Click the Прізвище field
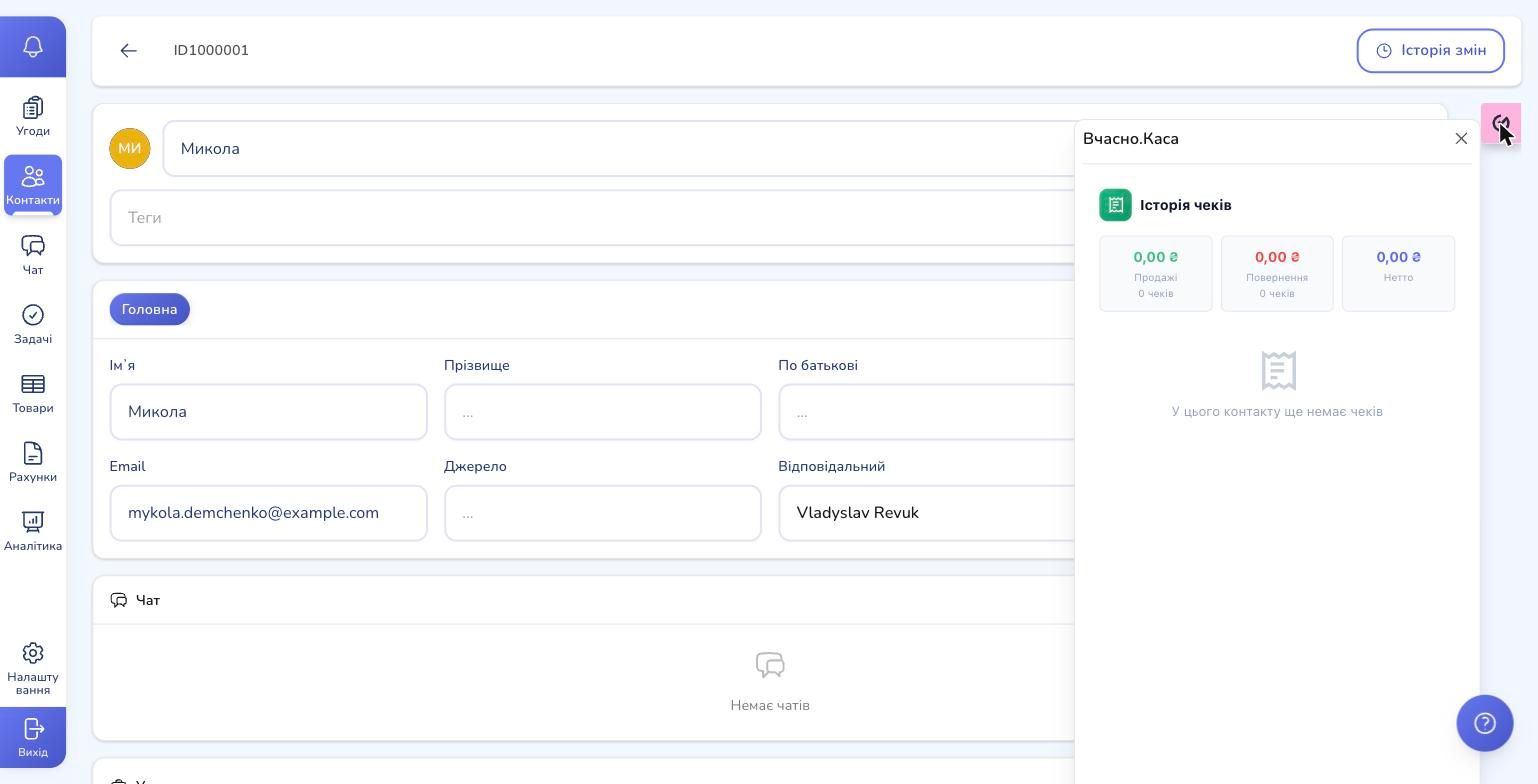The height and width of the screenshot is (784, 1538). point(603,412)
